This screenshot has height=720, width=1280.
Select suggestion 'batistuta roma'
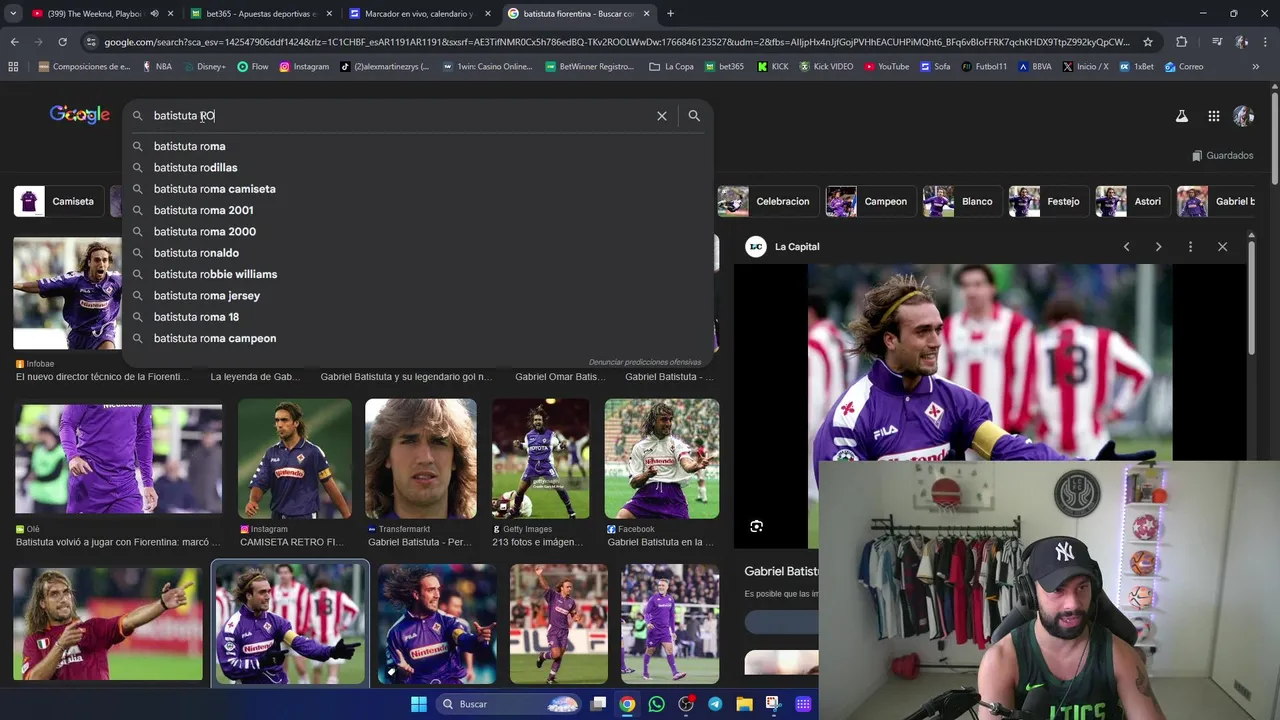[418, 146]
